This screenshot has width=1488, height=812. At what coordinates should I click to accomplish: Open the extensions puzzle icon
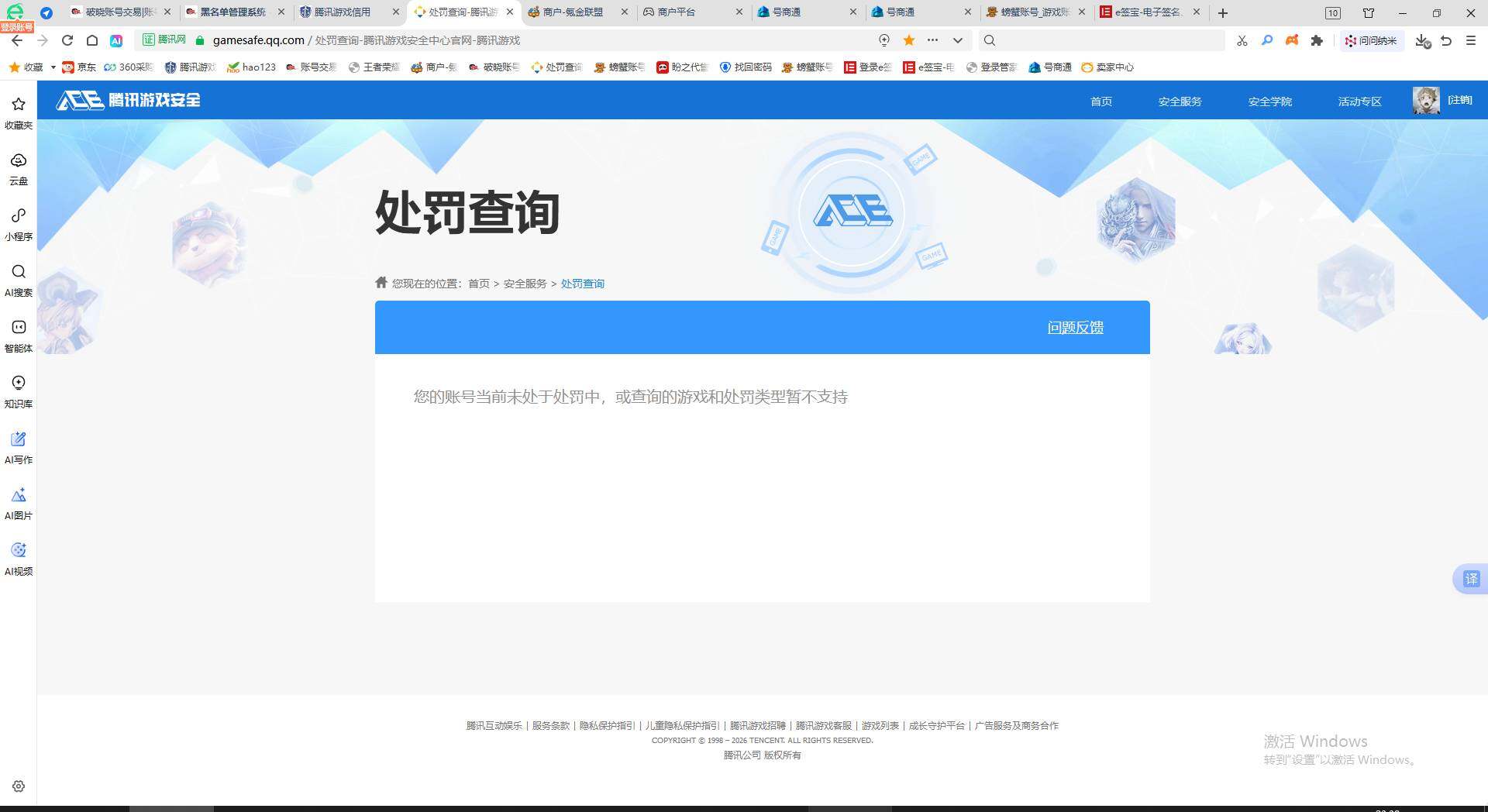(x=1317, y=40)
